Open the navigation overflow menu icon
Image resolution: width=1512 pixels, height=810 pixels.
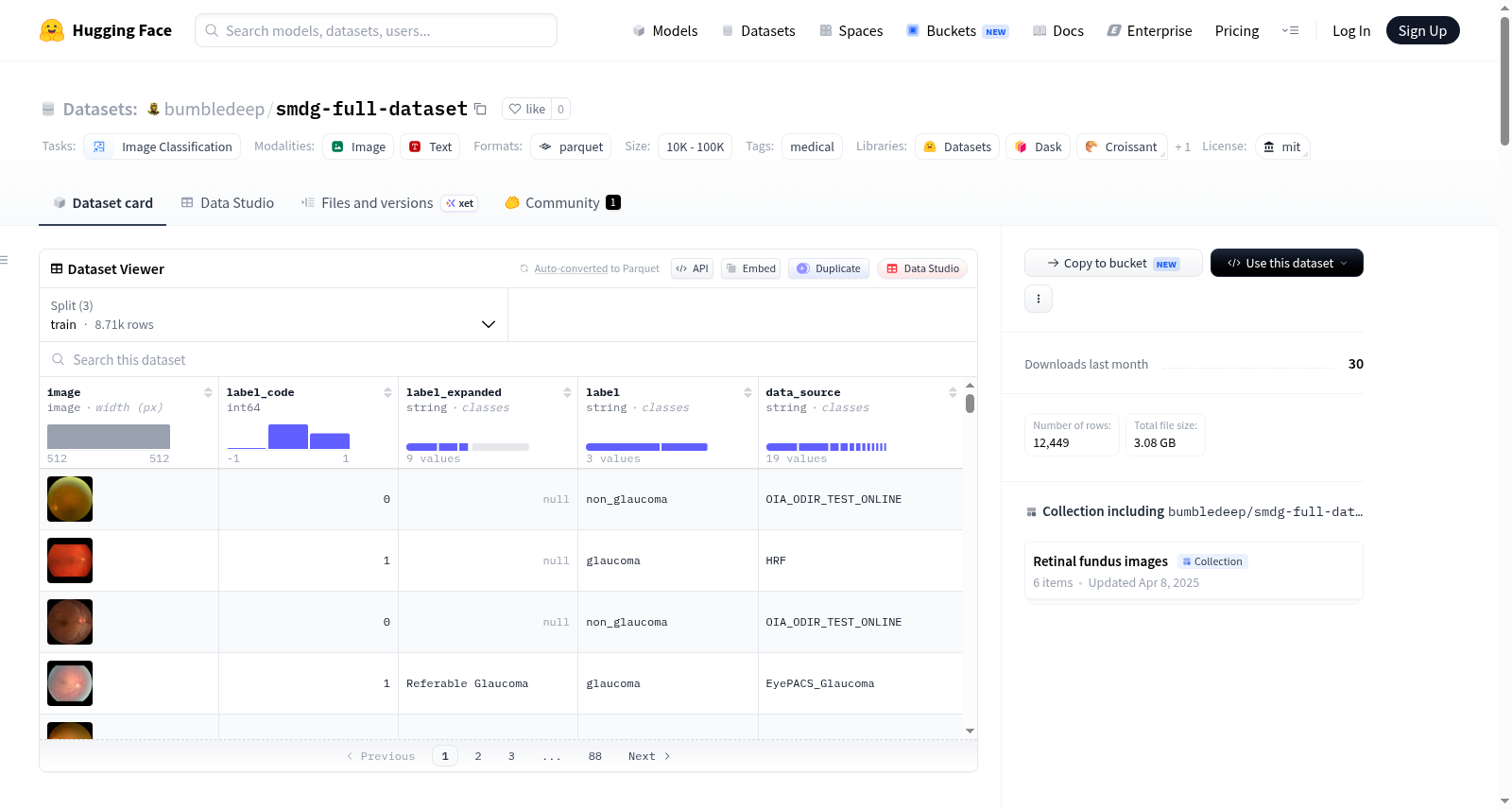1290,30
